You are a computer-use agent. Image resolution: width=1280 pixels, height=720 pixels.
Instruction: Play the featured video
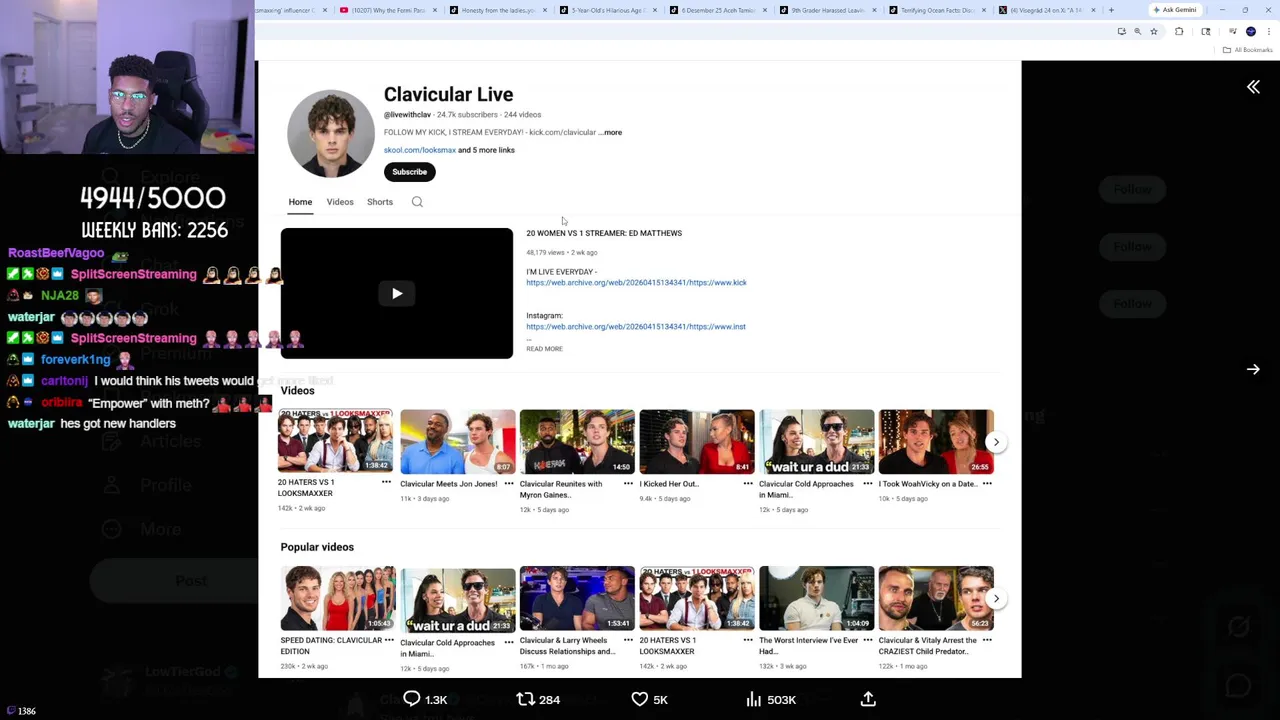coord(397,293)
